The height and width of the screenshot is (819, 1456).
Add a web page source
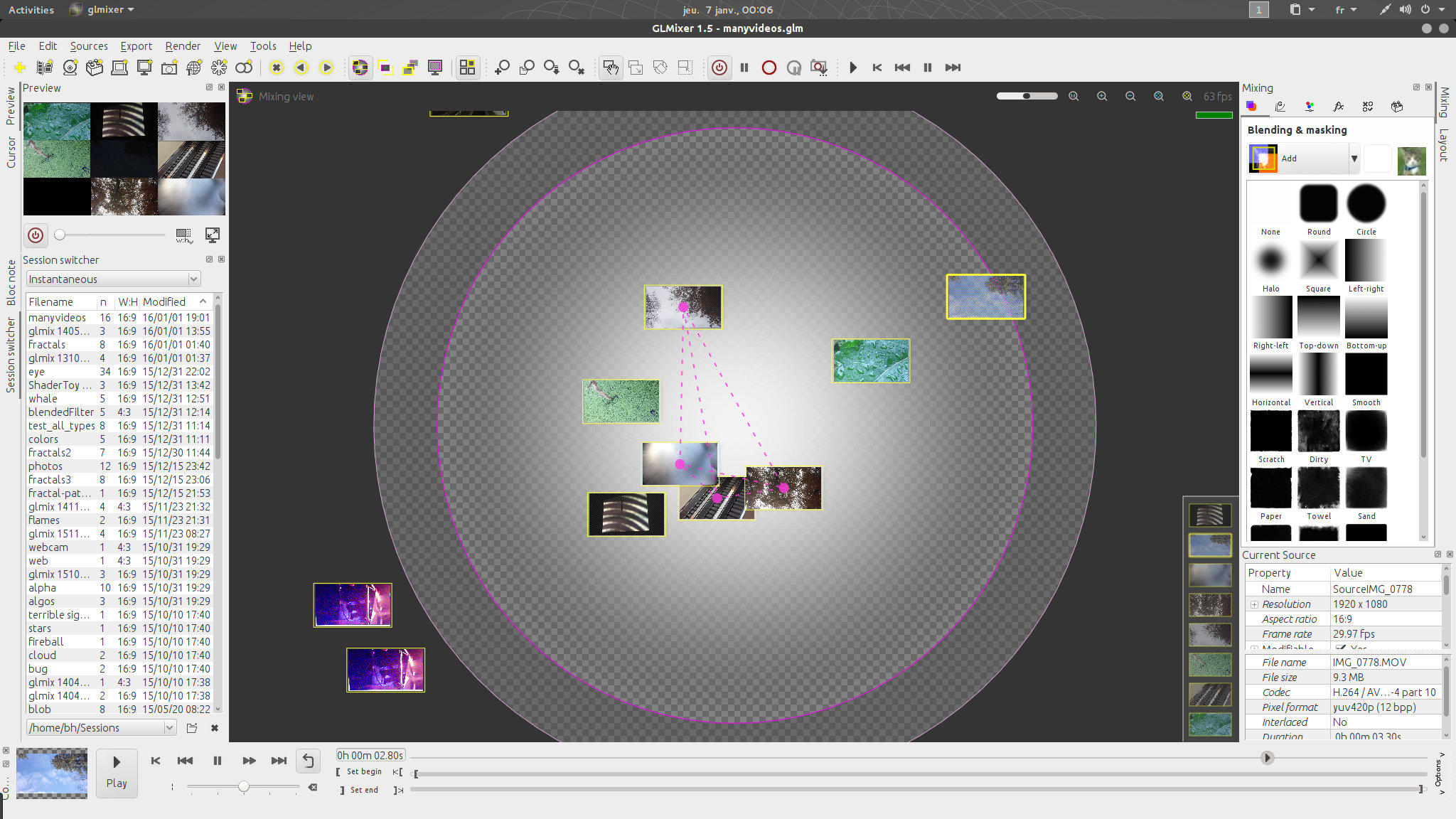click(194, 68)
